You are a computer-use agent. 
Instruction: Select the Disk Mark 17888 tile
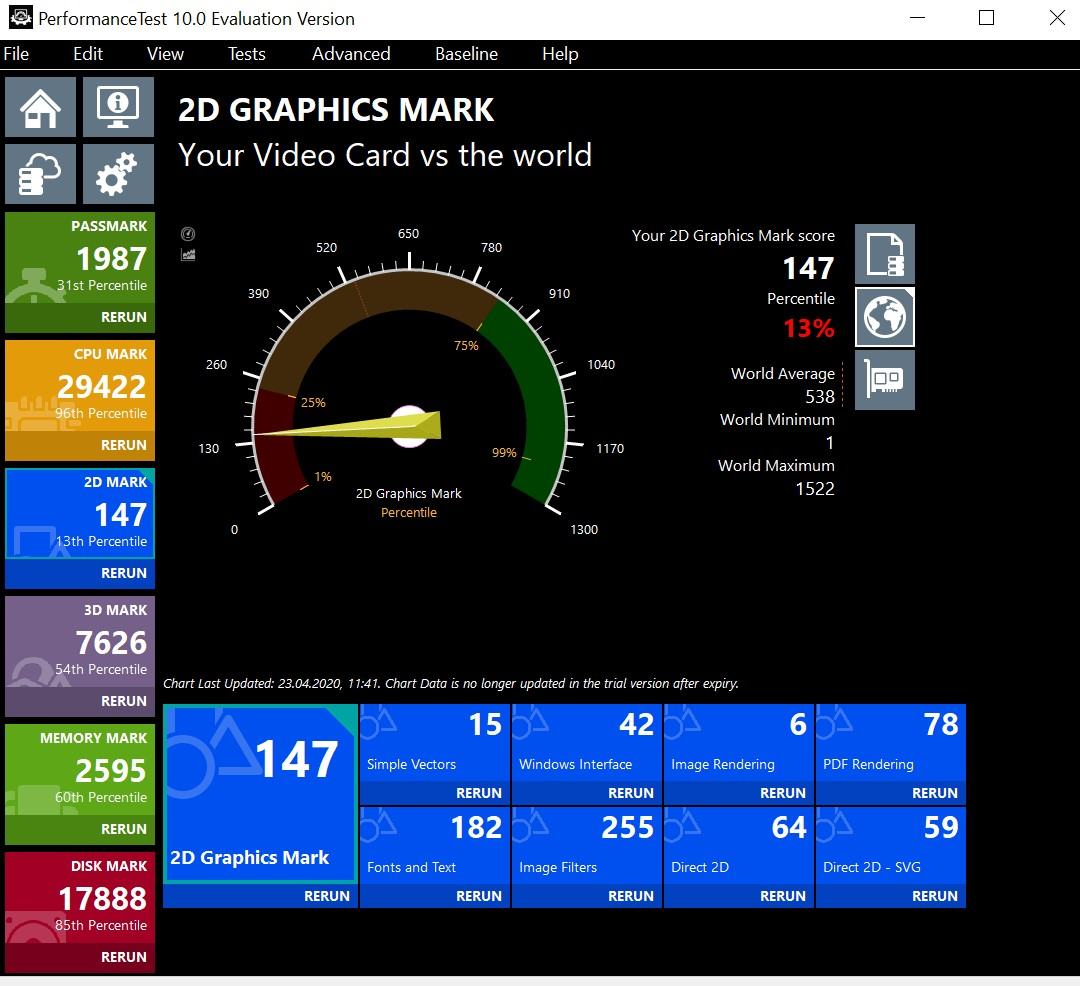(80, 898)
